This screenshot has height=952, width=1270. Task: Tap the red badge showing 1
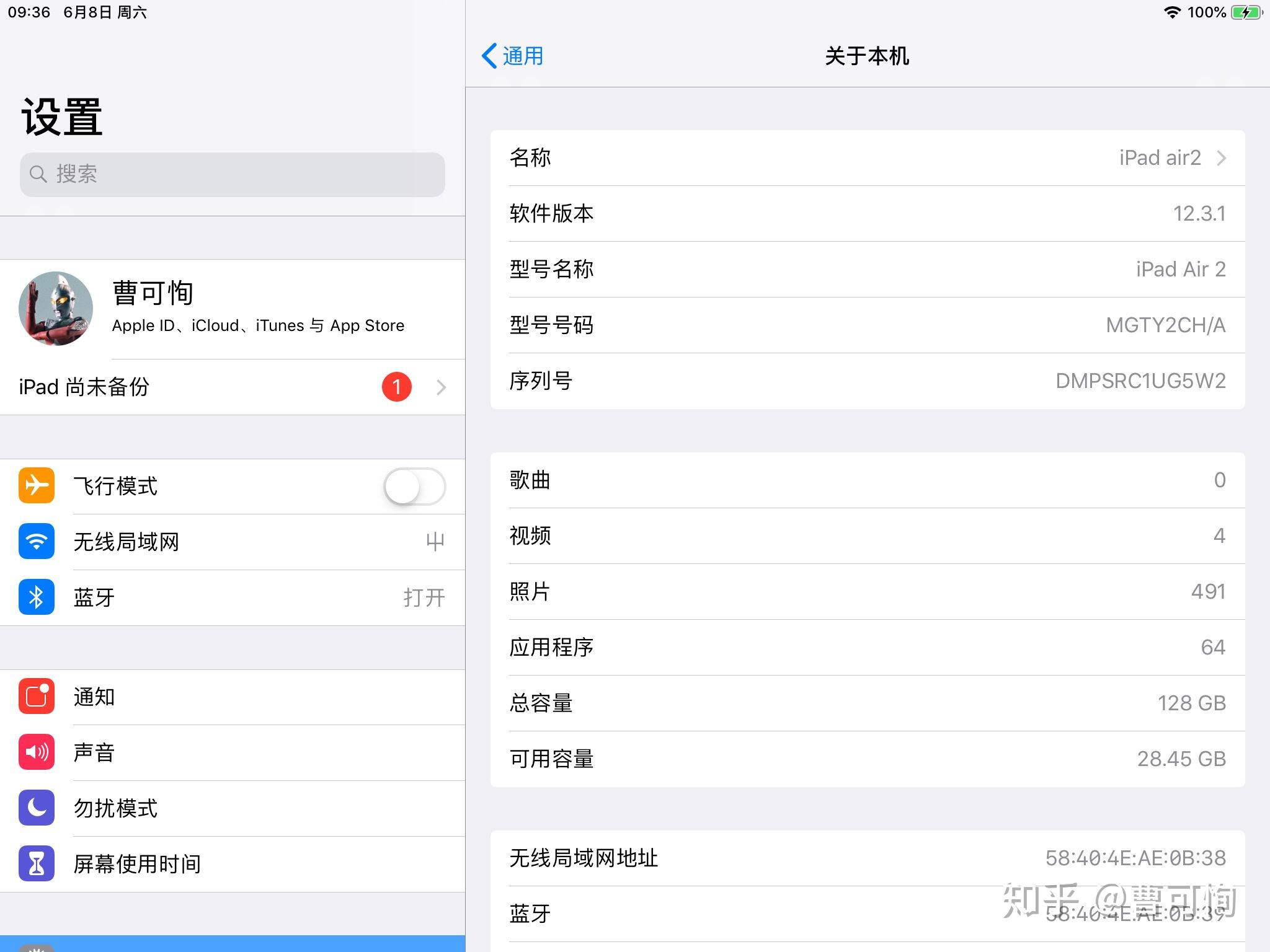click(397, 387)
